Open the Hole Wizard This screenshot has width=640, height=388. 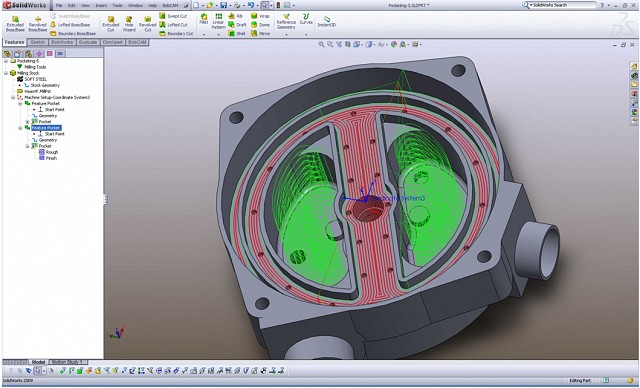(129, 24)
